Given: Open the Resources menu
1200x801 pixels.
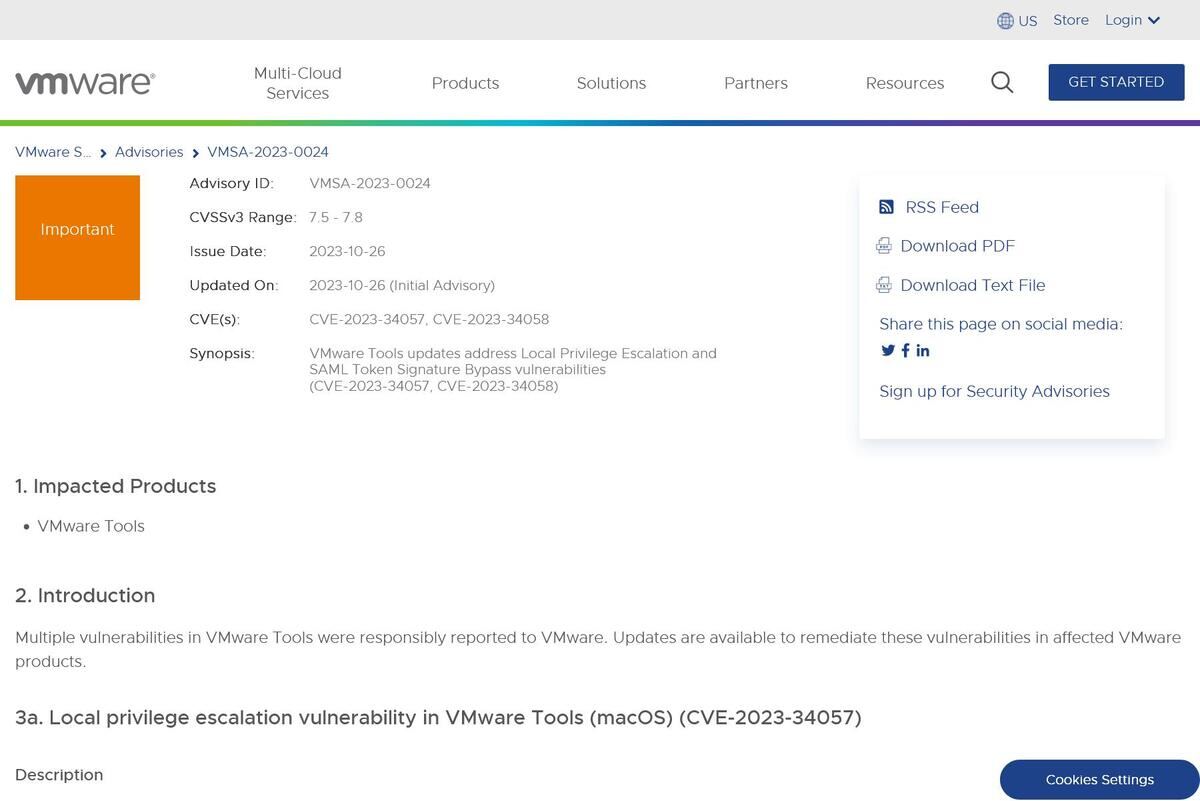Looking at the screenshot, I should (905, 83).
